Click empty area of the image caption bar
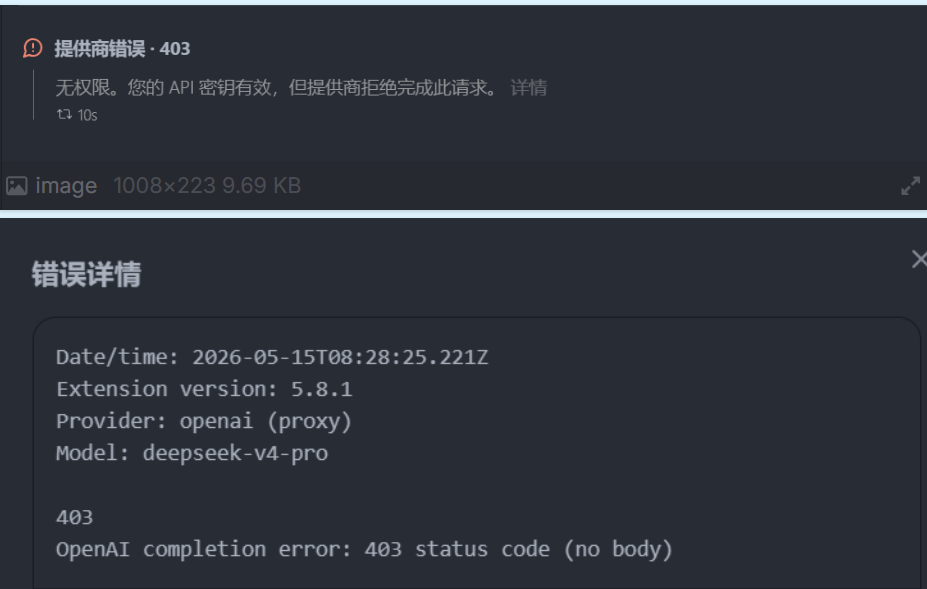The width and height of the screenshot is (927, 589). pos(591,186)
